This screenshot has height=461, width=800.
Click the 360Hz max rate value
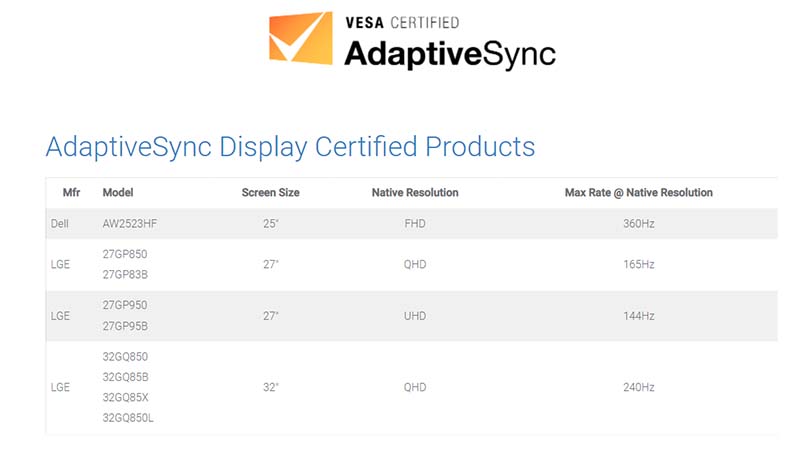pyautogui.click(x=638, y=224)
